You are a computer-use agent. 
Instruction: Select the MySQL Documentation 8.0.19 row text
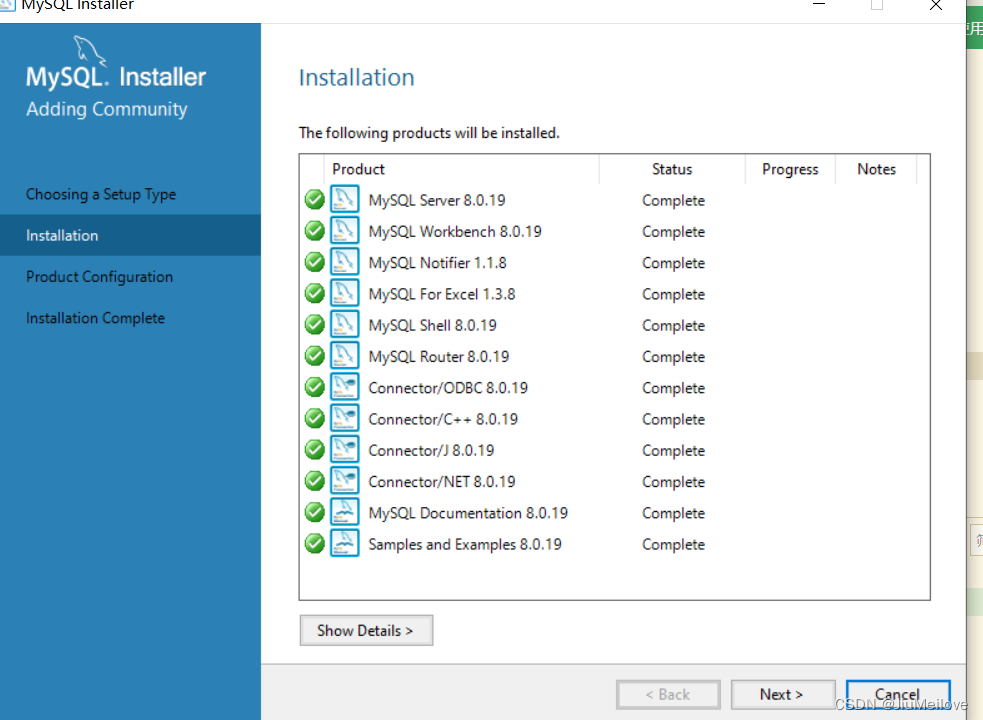tap(468, 513)
